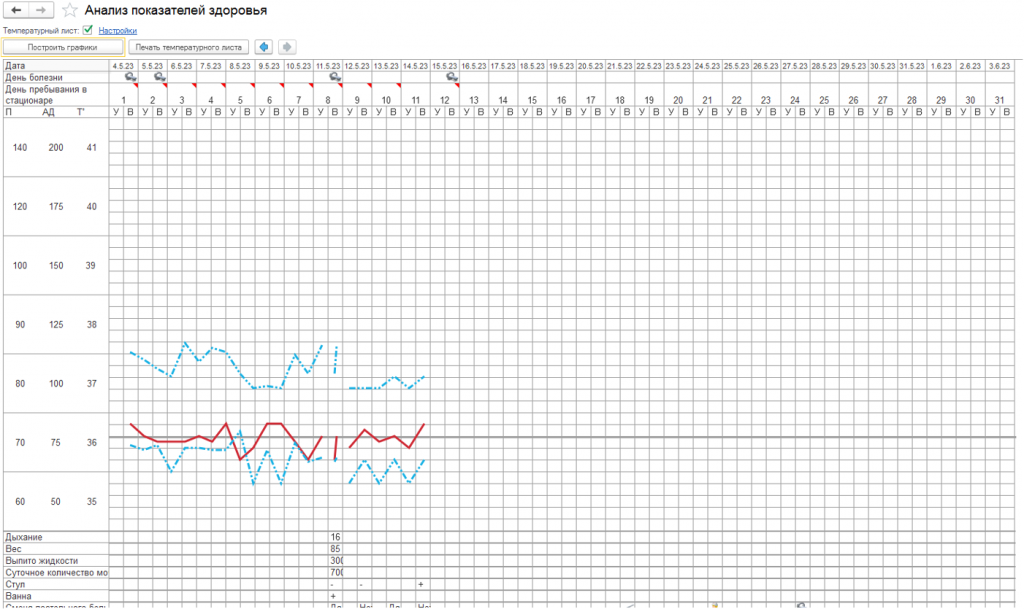Open the stethoscope icon under date 4.5.23

130,77
